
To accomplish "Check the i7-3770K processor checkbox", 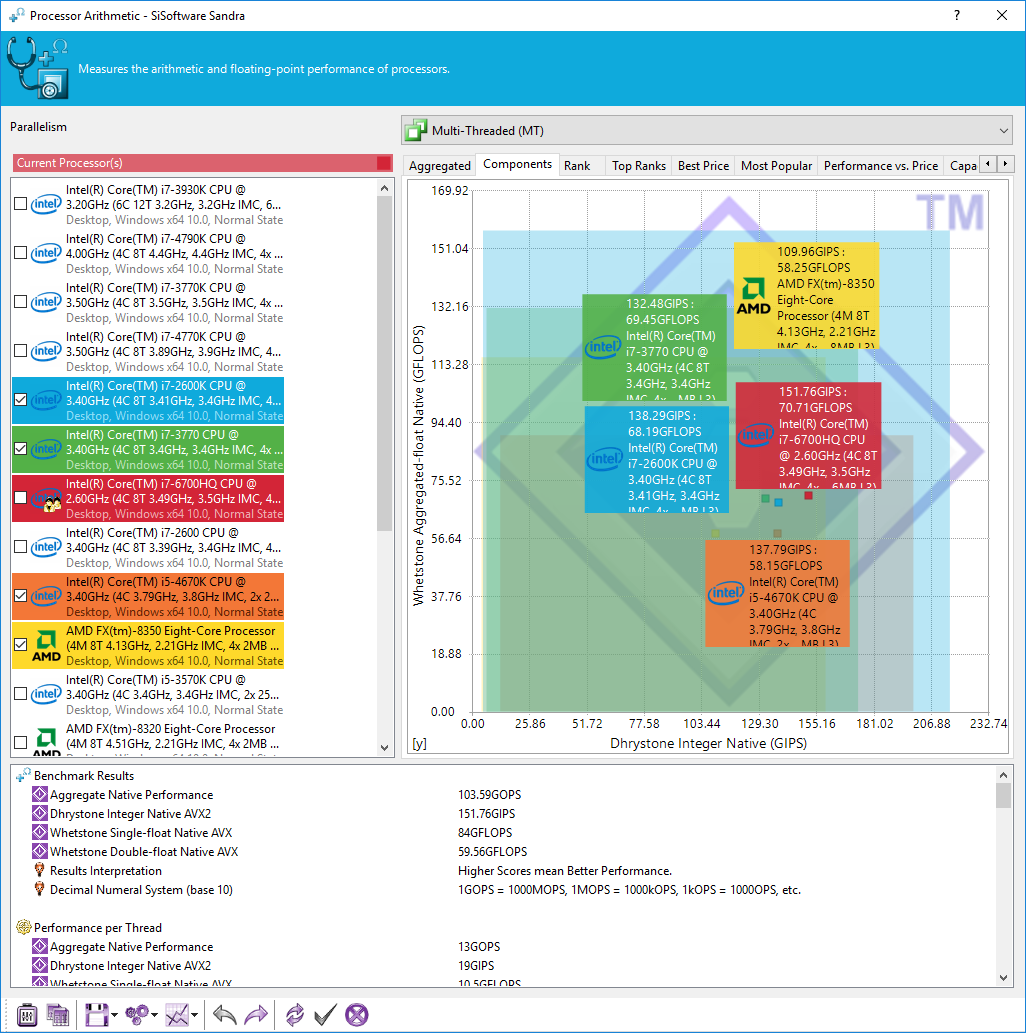I will pyautogui.click(x=20, y=302).
